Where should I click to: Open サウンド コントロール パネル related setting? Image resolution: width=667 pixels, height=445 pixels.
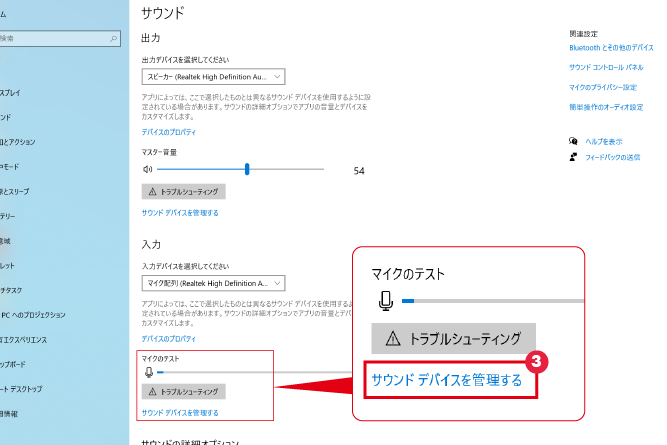coord(606,67)
